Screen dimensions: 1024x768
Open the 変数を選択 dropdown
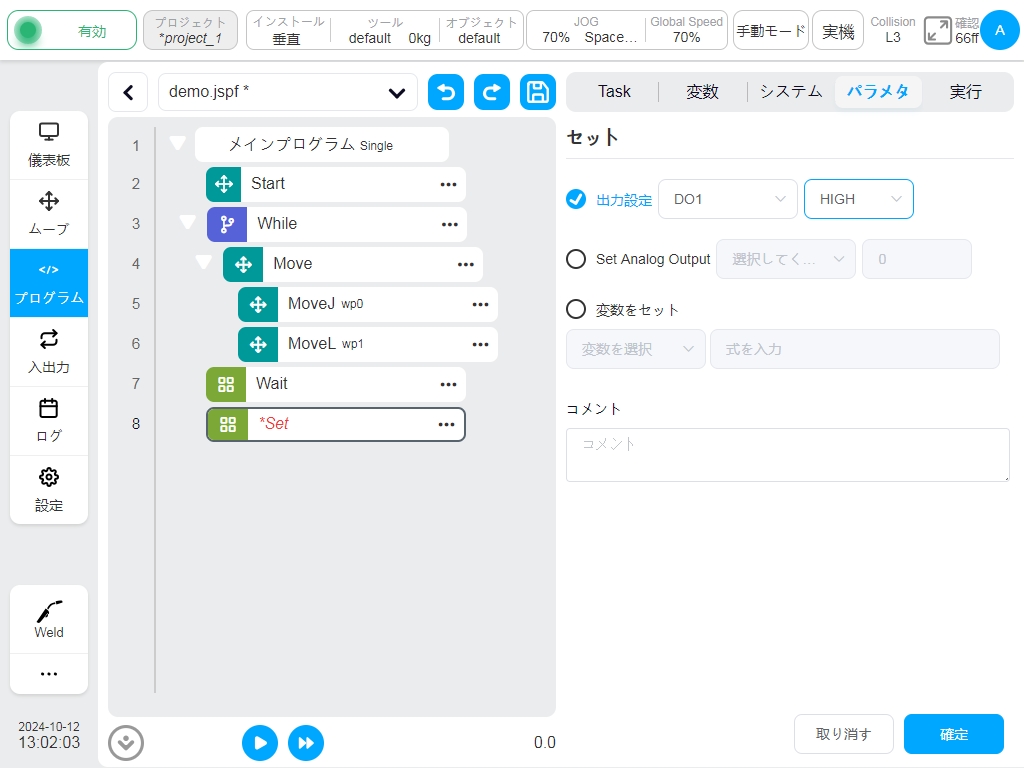tap(635, 349)
